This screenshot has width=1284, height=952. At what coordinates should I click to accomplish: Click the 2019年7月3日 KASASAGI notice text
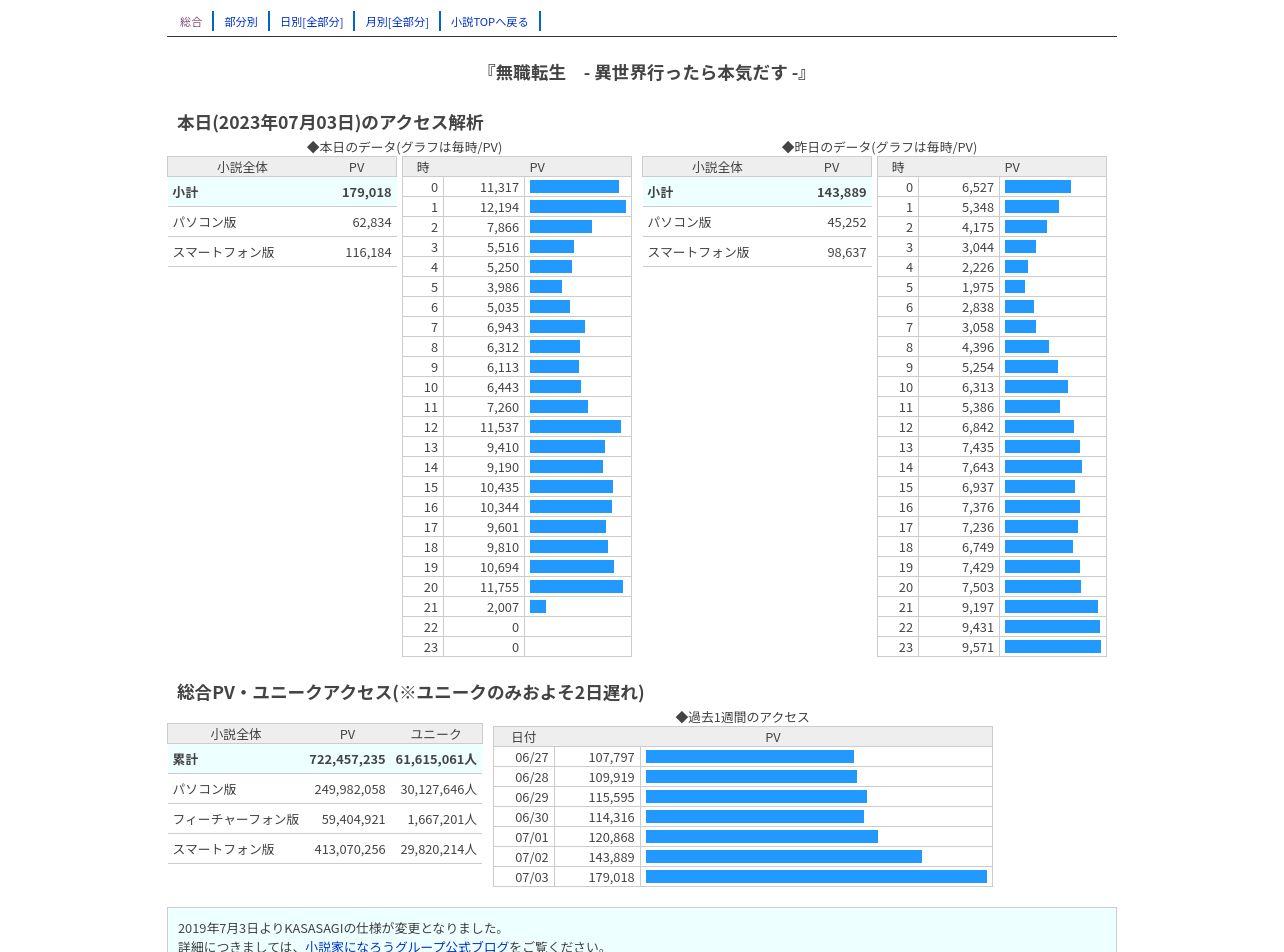pos(341,928)
